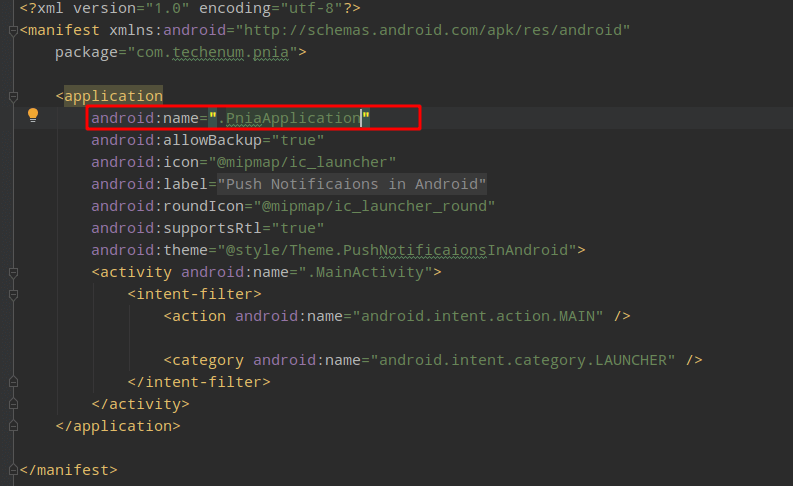
Task: Click the xmlns schemas.android.com URL
Action: point(433,30)
